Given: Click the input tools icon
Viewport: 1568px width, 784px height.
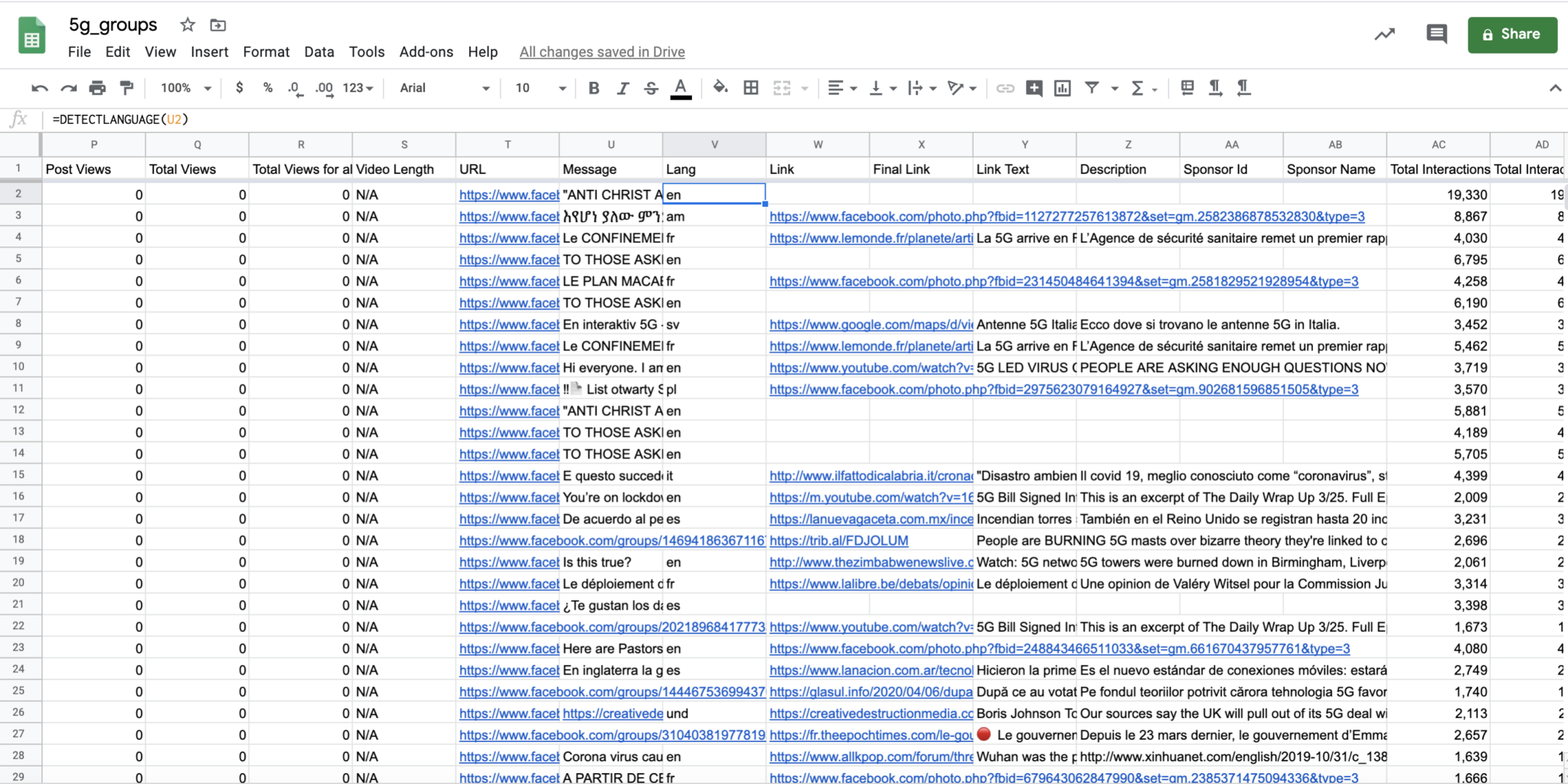Looking at the screenshot, I should point(1187,88).
